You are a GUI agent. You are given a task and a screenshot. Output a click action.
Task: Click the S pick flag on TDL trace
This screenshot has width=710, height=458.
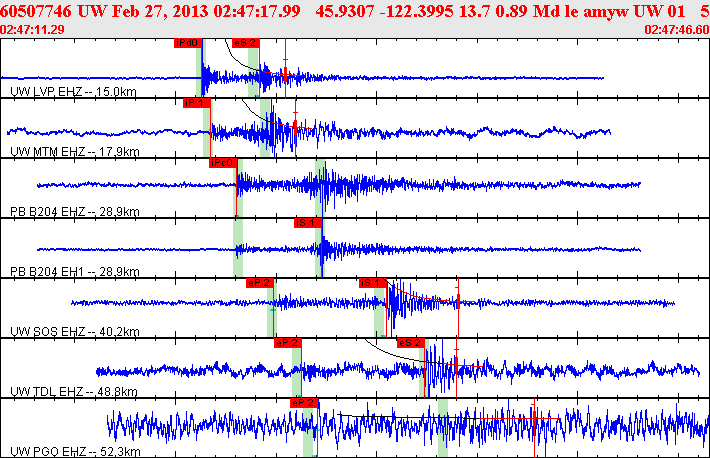(x=410, y=342)
